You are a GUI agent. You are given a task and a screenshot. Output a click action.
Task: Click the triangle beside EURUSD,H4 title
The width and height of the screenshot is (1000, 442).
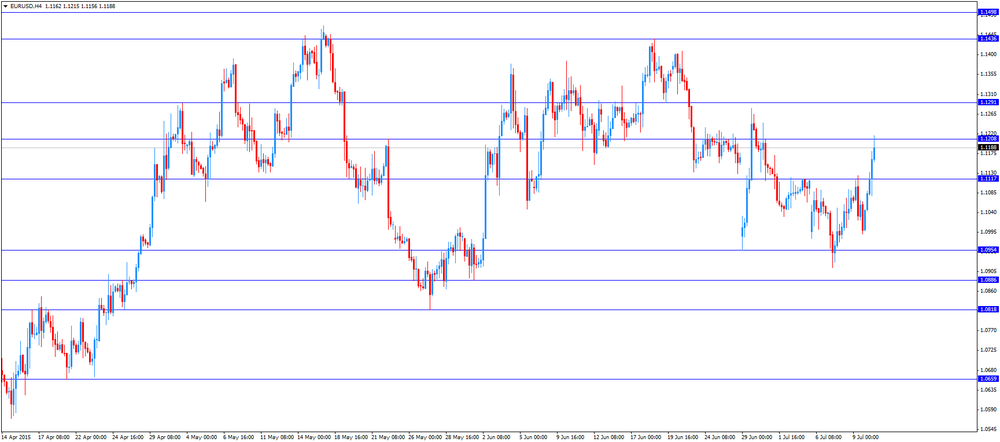point(4,5)
